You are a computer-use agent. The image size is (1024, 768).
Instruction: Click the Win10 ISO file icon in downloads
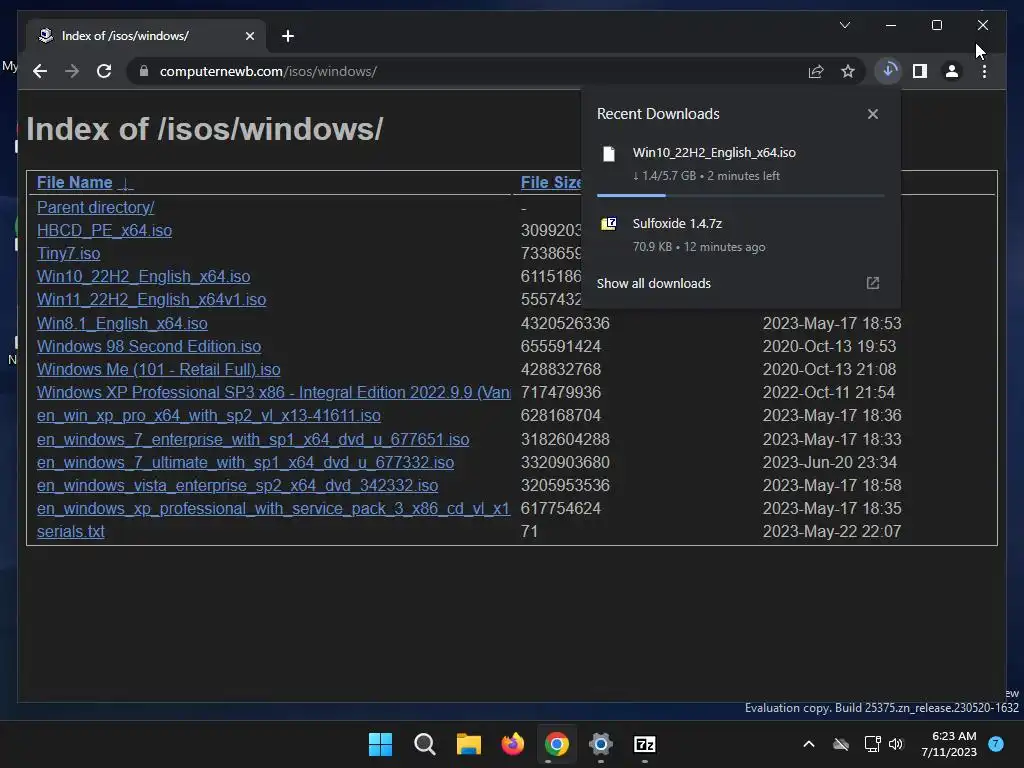click(609, 153)
